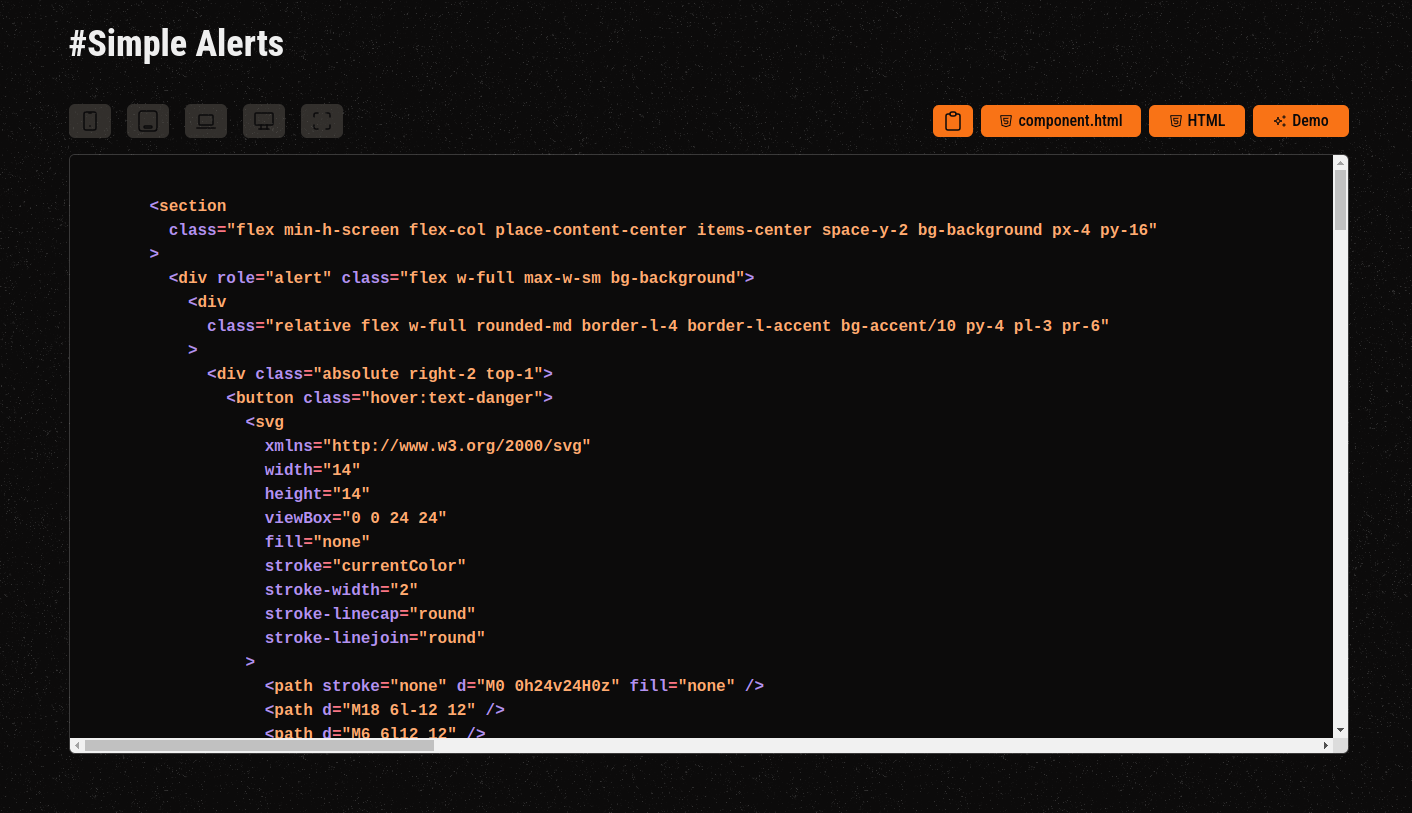Click the horizontal scrollbar thumb
Viewport: 1412px width, 813px height.
245,745
